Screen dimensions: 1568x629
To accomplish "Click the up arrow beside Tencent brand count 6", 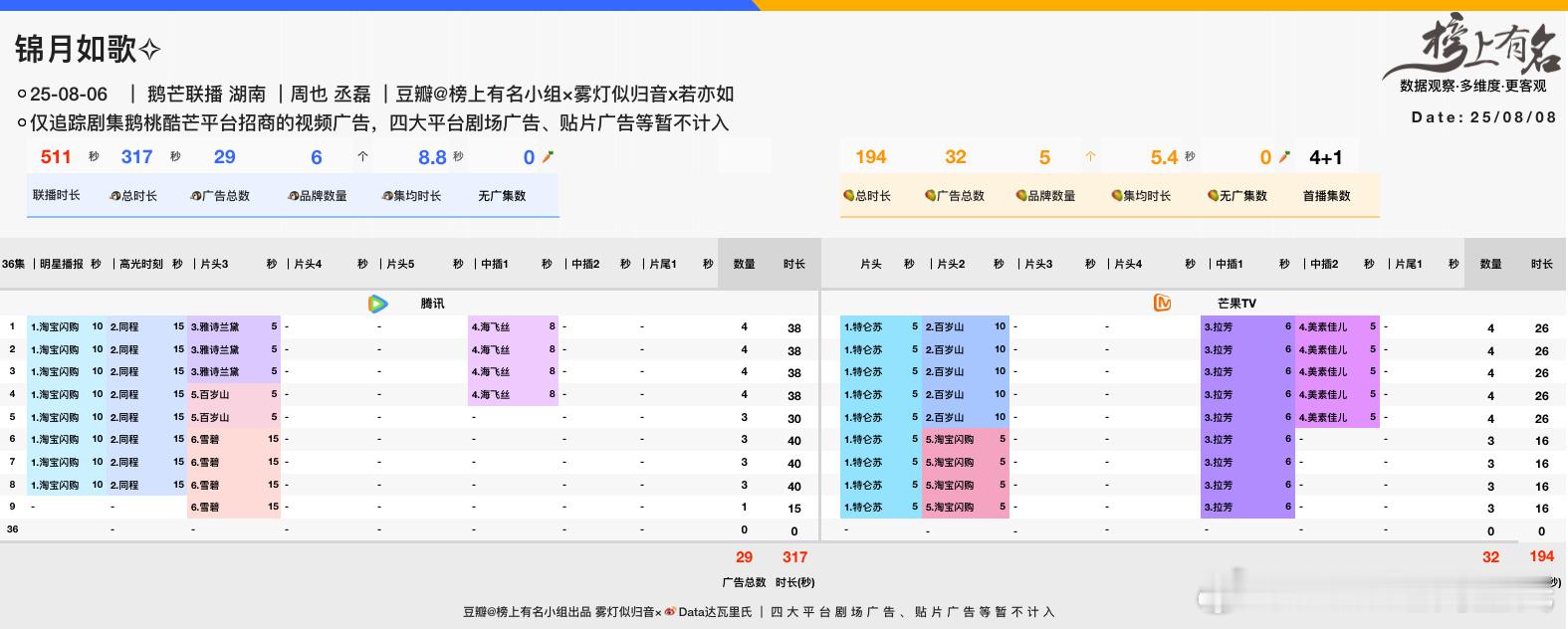I will (x=362, y=156).
